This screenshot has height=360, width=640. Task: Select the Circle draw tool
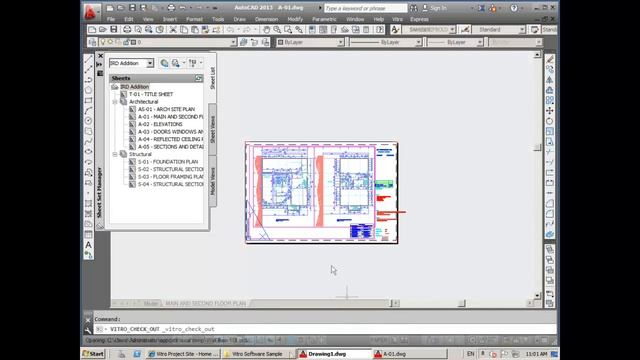88,121
